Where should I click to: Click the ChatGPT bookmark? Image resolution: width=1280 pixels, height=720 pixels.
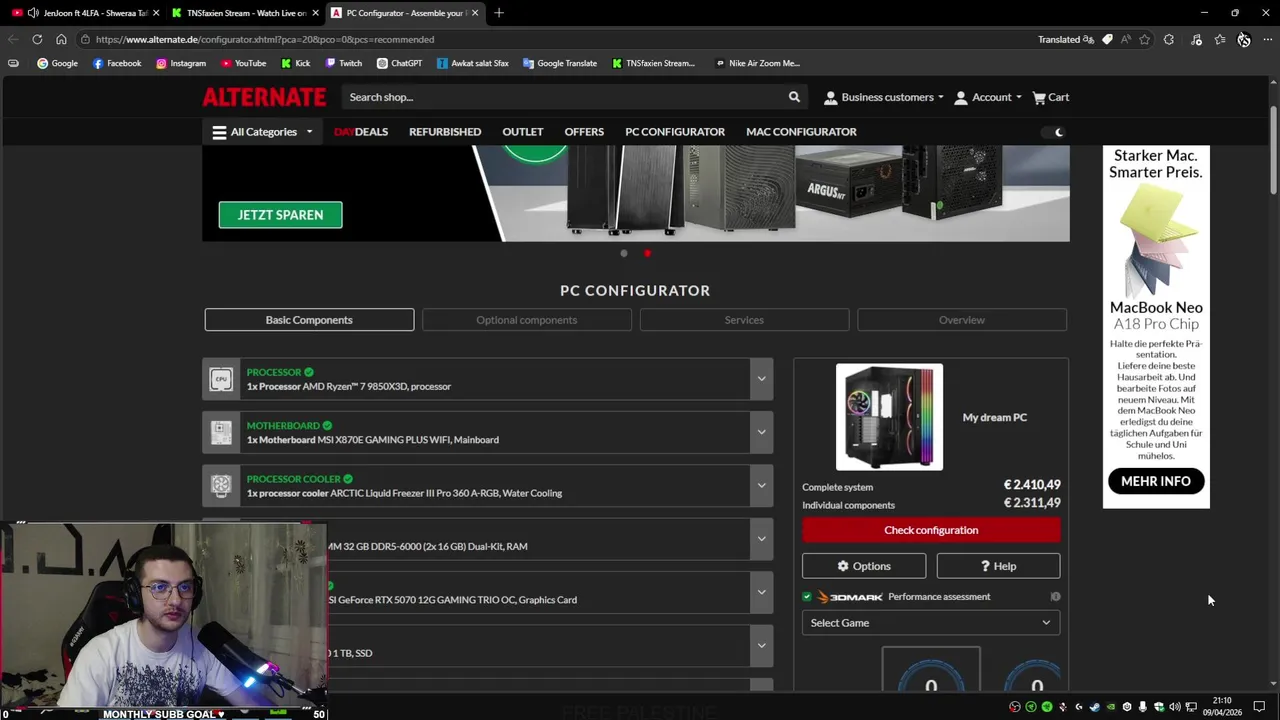(x=399, y=63)
